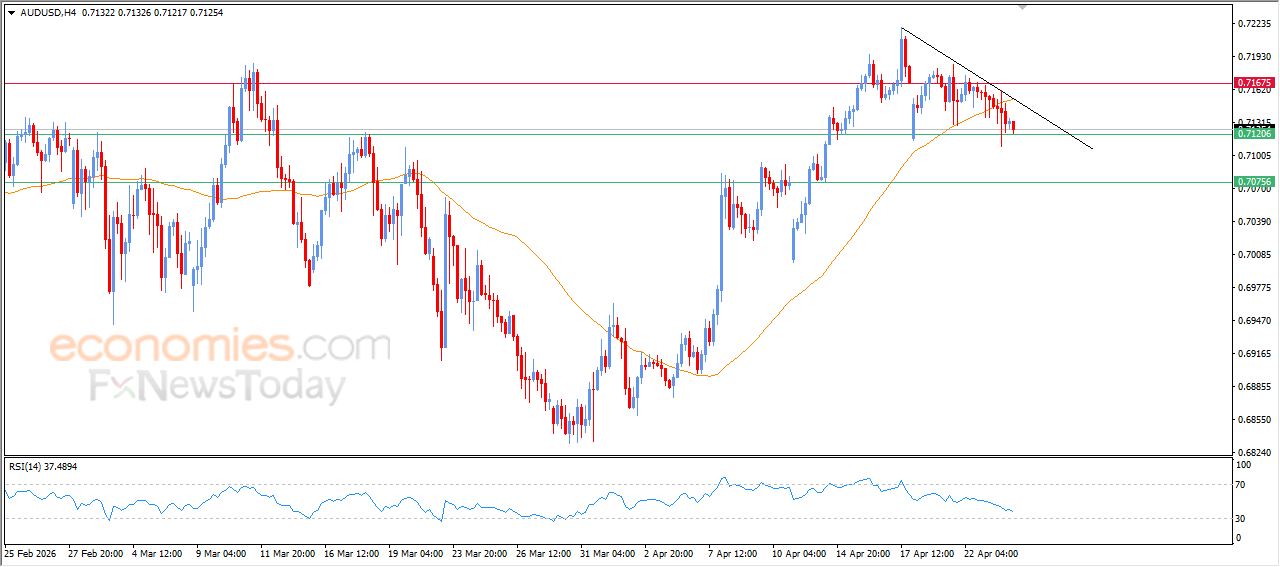This screenshot has width=1280, height=567.
Task: Click the green 0.71206 price label
Action: (1254, 133)
